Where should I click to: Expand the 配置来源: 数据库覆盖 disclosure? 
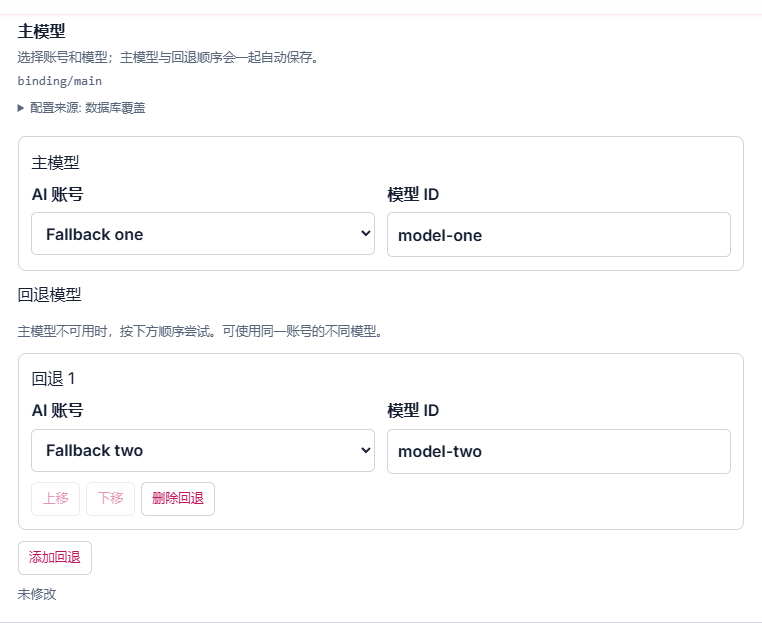pyautogui.click(x=82, y=108)
